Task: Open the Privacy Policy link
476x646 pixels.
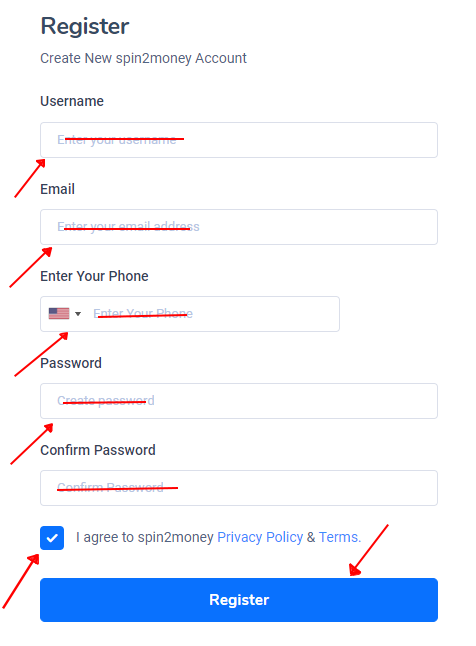Action: click(x=260, y=537)
